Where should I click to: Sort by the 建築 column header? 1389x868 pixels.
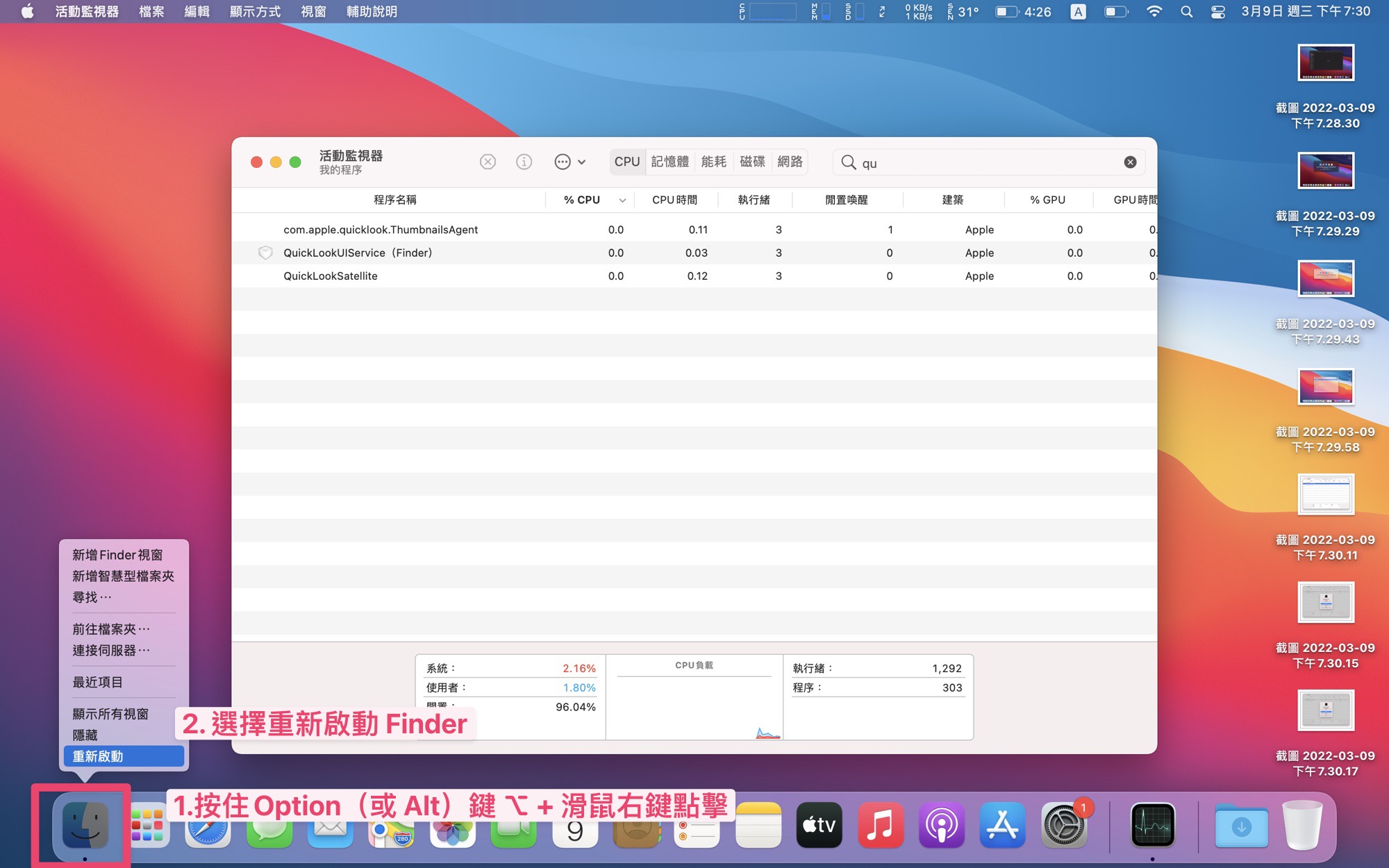point(952,200)
